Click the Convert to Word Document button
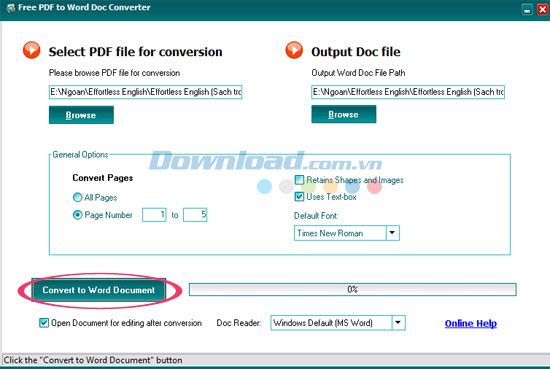Viewport: 550px width, 369px height. 99,290
